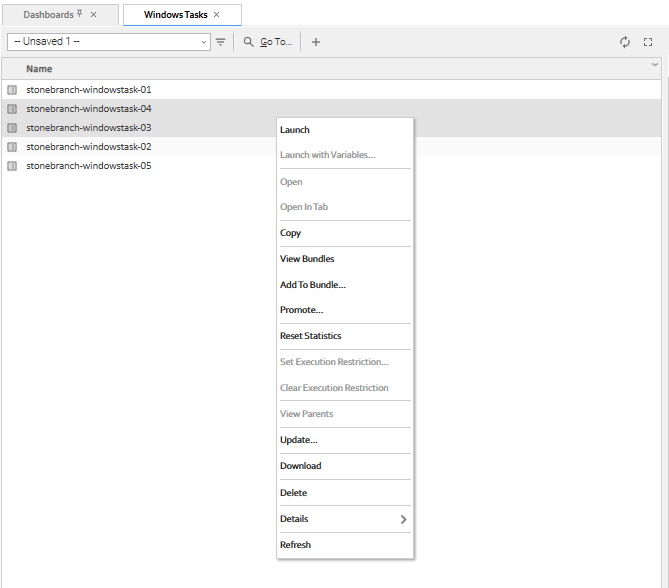Select Add To Bundle... in context menu
669x588 pixels.
tap(312, 285)
